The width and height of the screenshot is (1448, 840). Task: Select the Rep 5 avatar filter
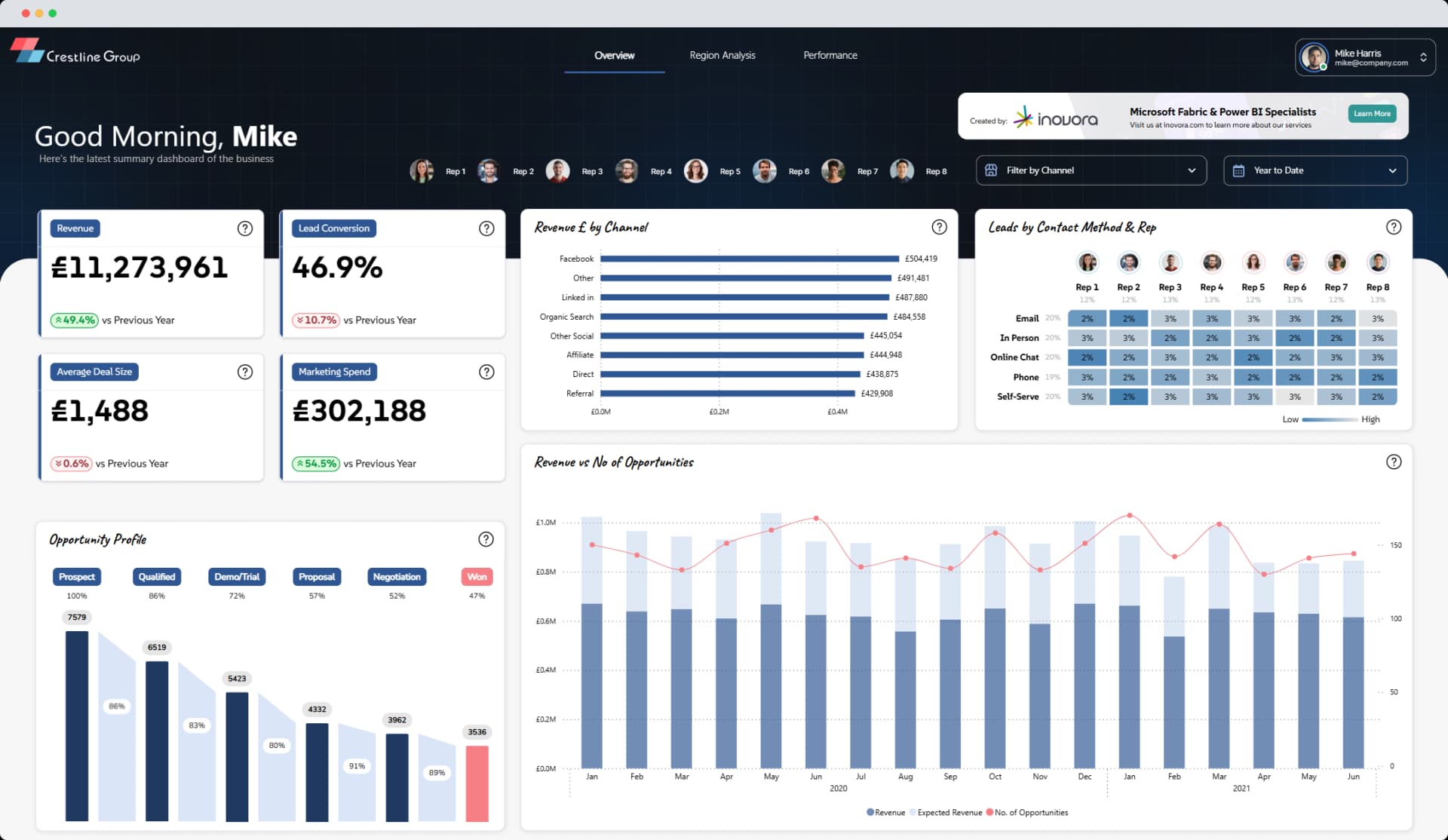click(696, 170)
